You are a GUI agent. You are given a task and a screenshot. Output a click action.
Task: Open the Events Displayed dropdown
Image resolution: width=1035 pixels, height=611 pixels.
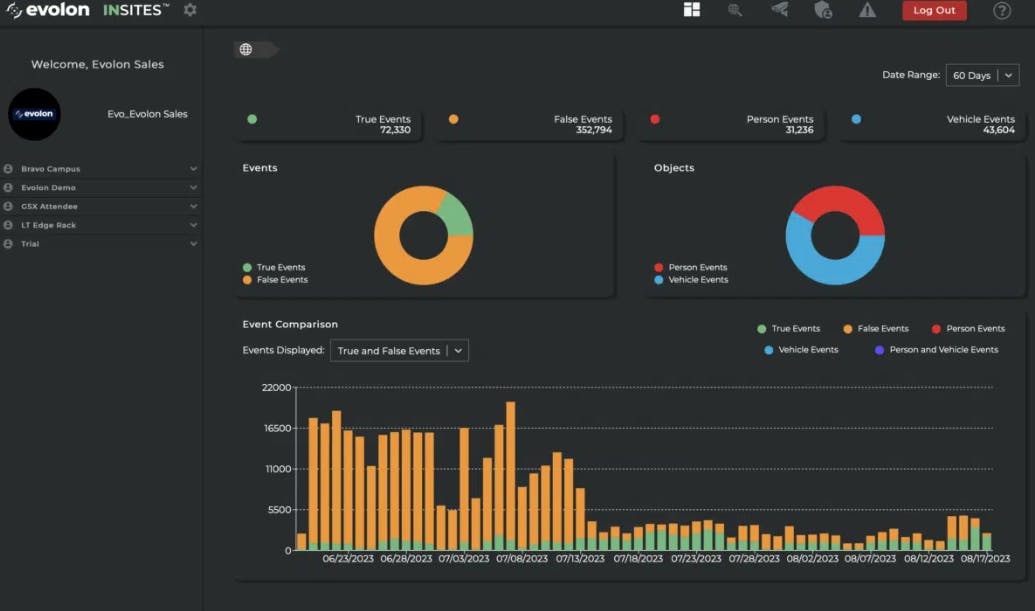[399, 351]
